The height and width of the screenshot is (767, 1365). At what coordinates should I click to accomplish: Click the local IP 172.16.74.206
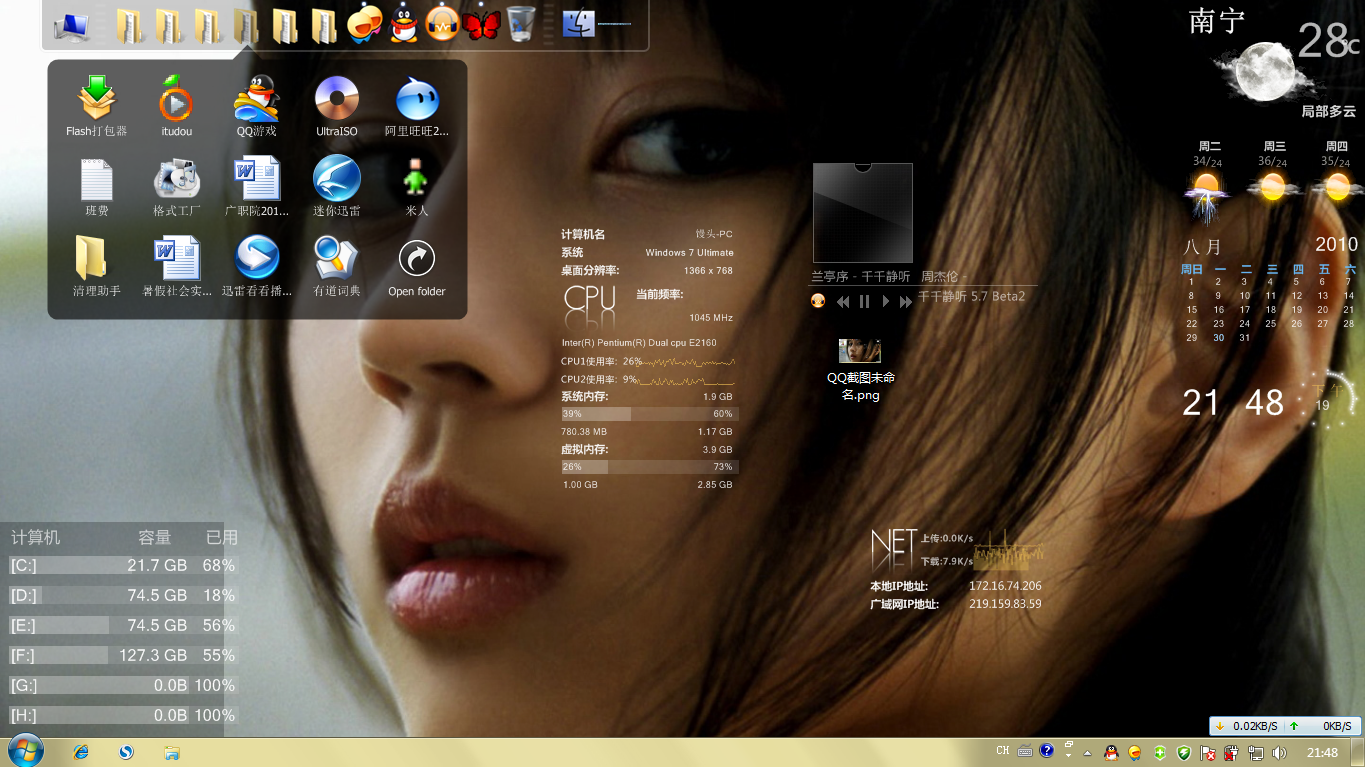point(1005,586)
